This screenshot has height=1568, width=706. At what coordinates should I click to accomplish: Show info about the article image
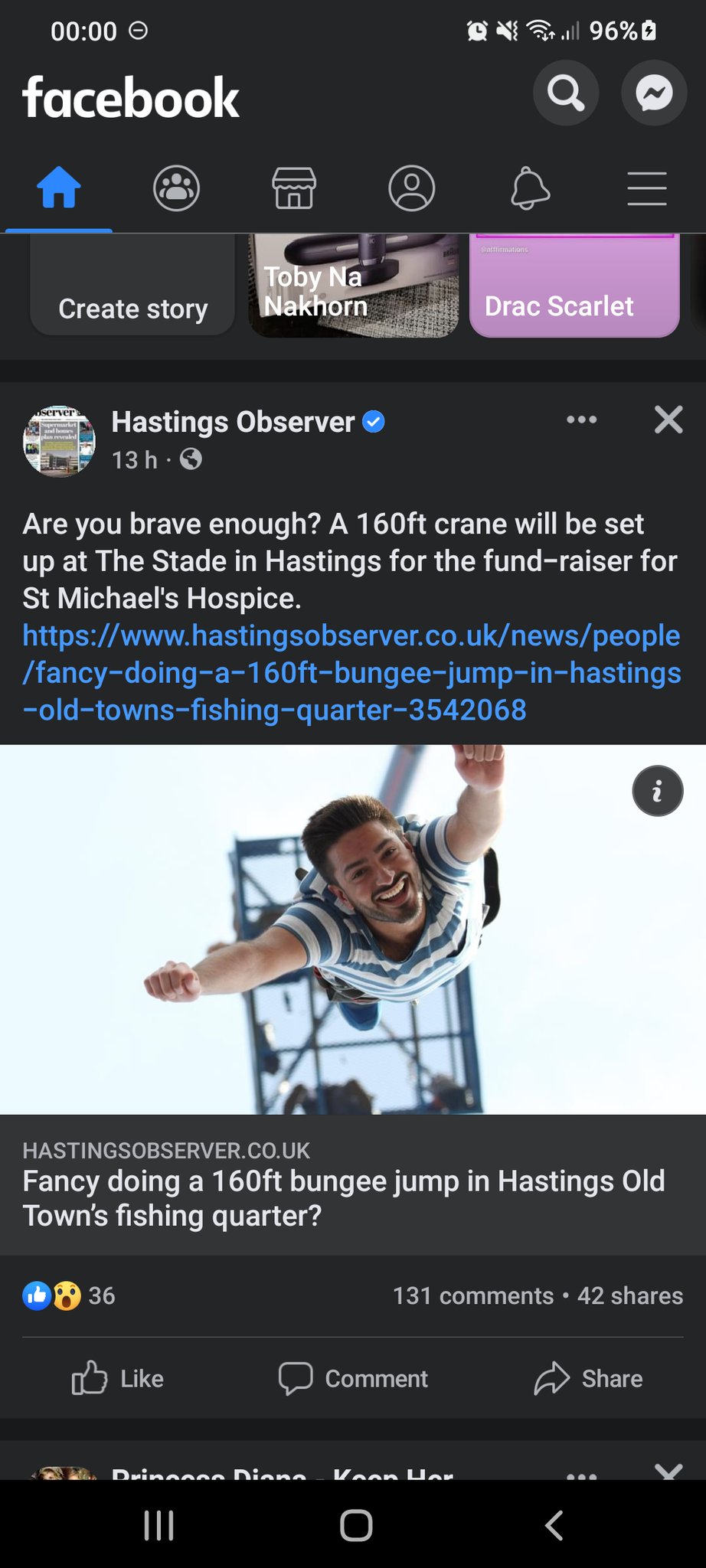[657, 791]
